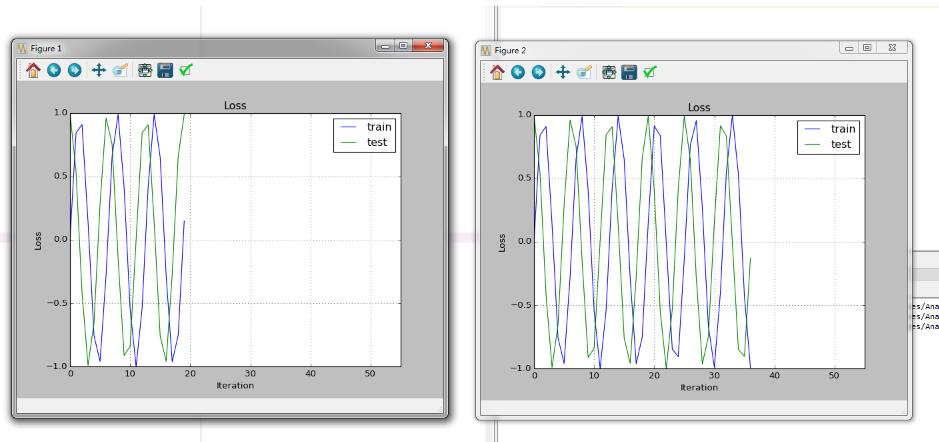Save Figure 1 using the floppy disk icon
The width and height of the screenshot is (939, 442).
165,71
